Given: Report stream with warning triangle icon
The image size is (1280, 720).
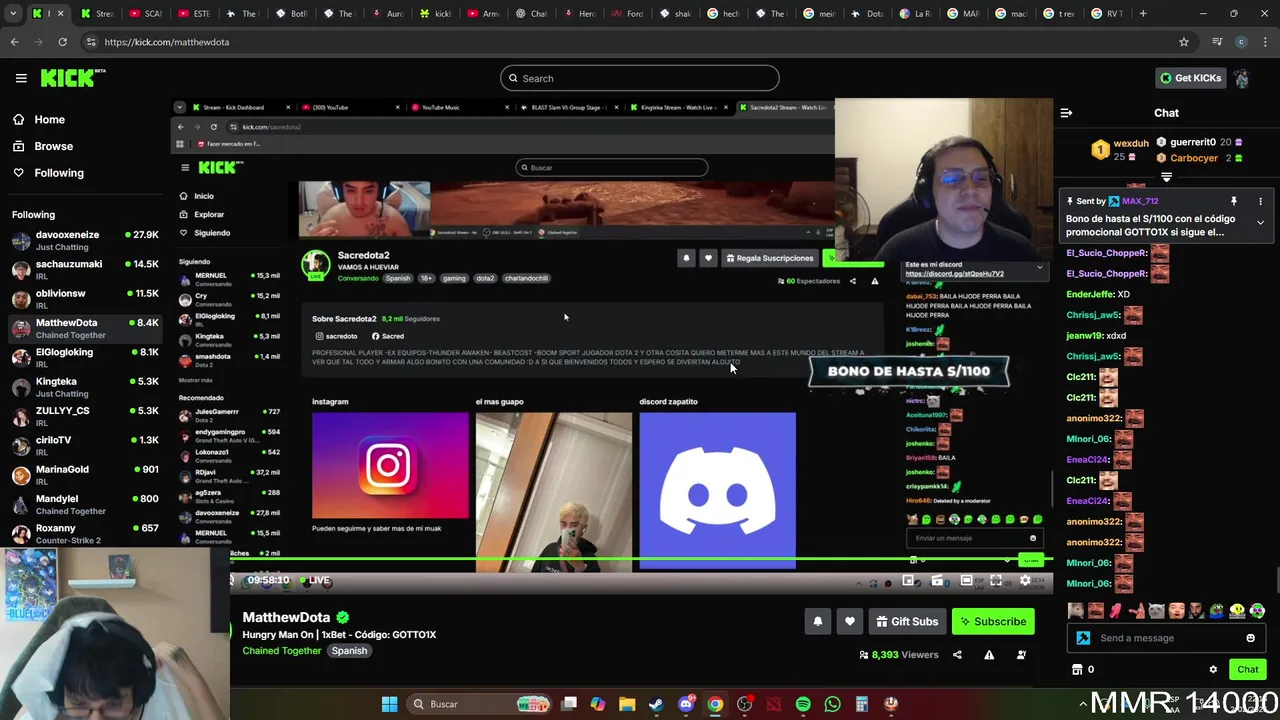Looking at the screenshot, I should [989, 655].
